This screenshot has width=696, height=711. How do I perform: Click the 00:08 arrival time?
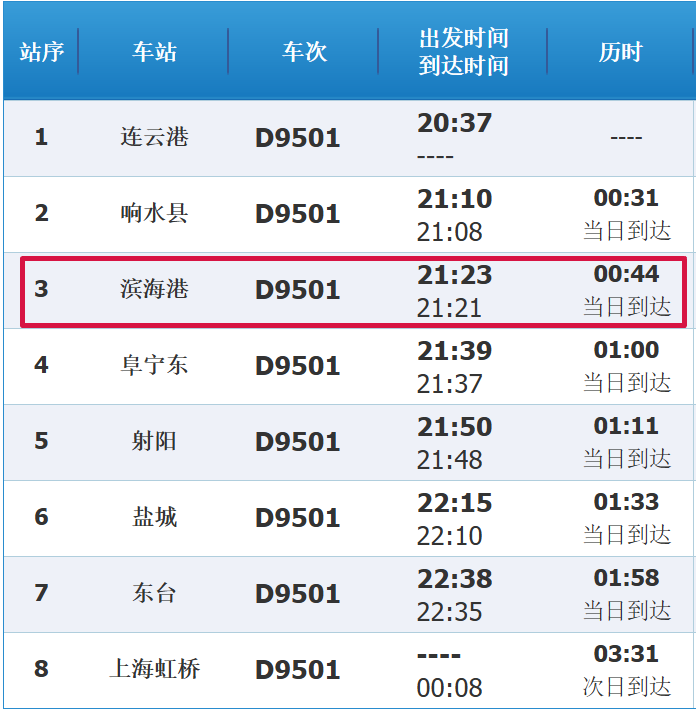449,688
